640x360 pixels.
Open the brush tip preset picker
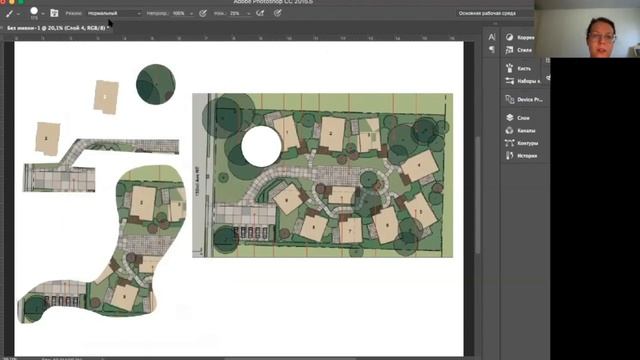click(x=34, y=13)
